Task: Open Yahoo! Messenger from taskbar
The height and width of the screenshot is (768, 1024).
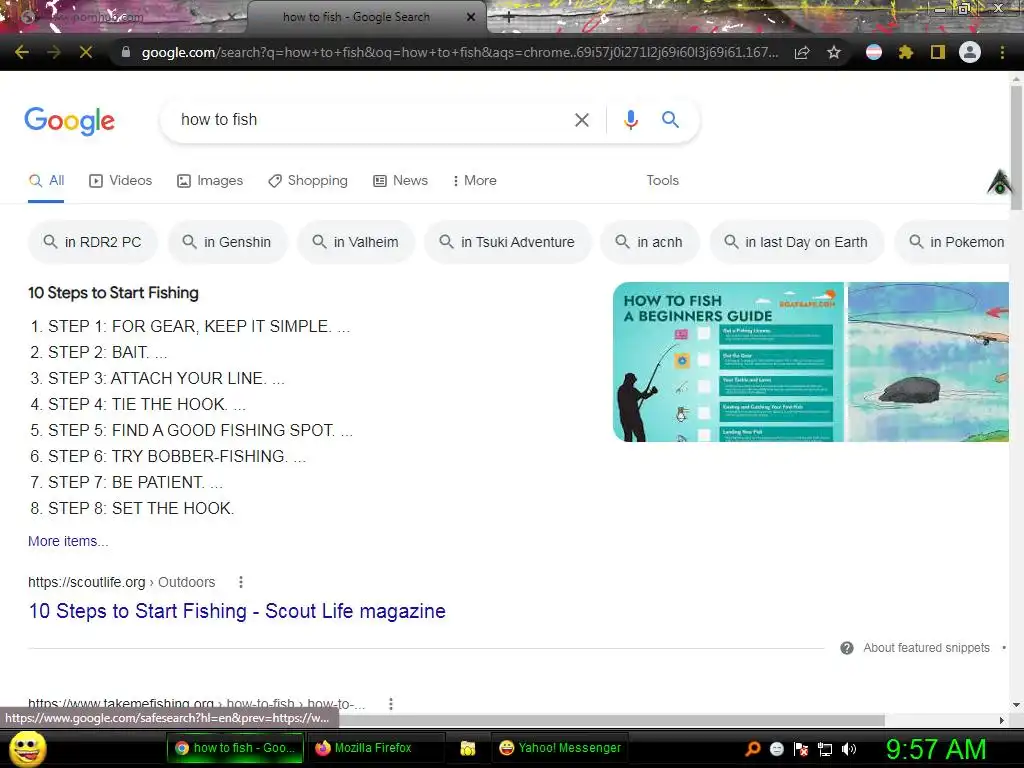Action: point(560,748)
